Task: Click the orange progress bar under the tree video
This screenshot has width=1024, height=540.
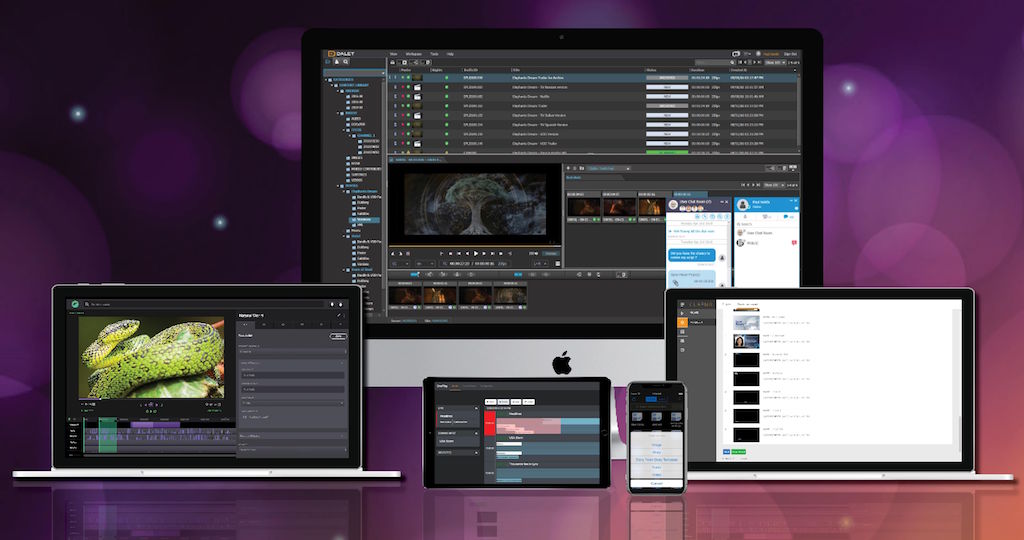Action: (475, 246)
